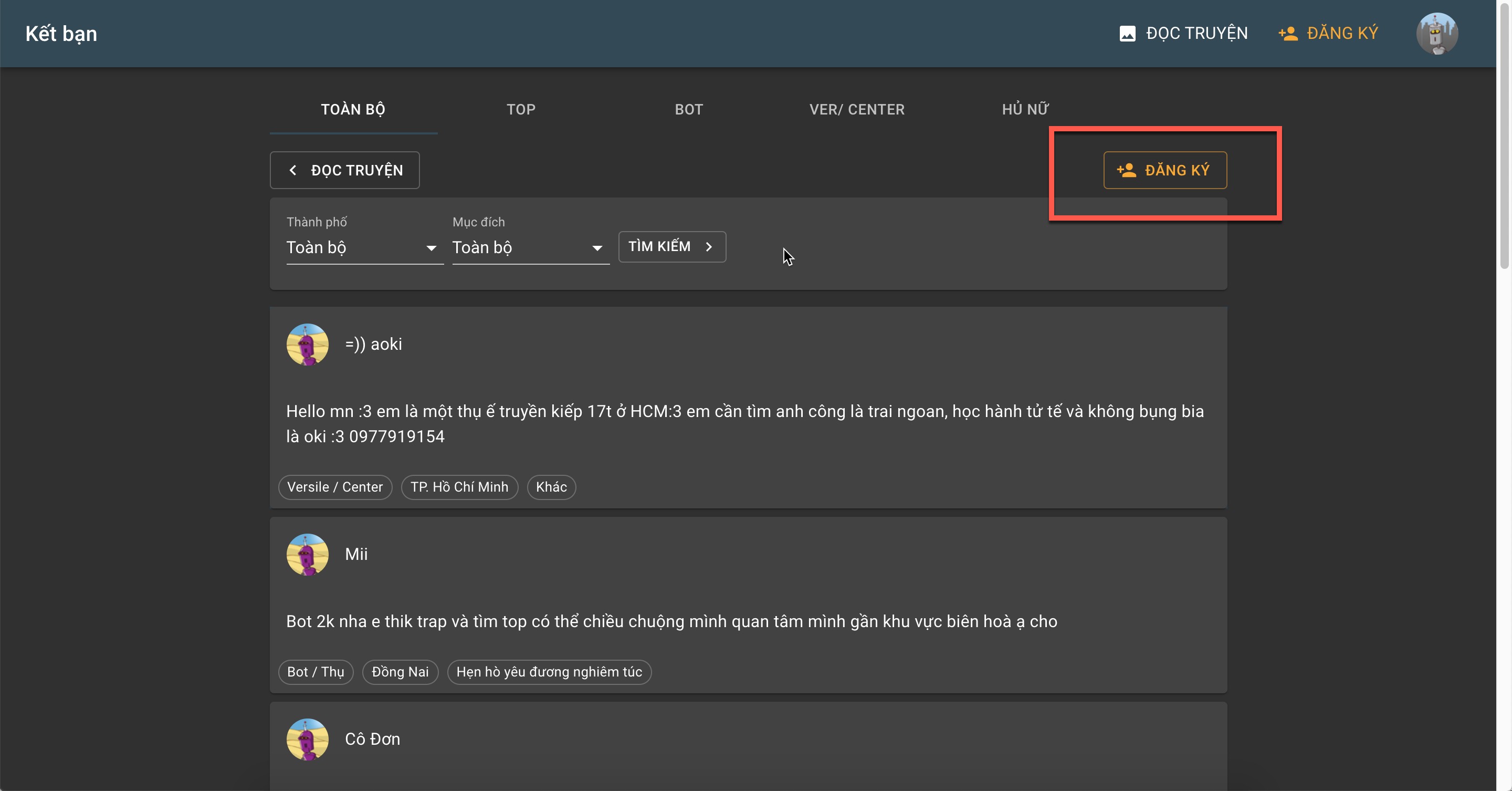1512x791 pixels.
Task: Click the post text starting Bot 2k nha
Action: coord(671,621)
